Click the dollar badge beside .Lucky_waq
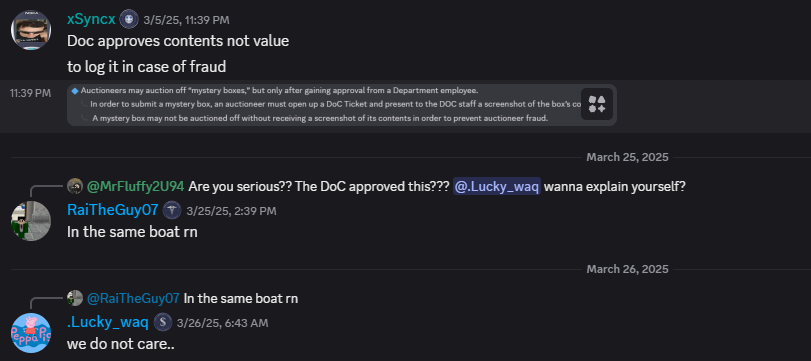This screenshot has width=811, height=361. pos(162,323)
